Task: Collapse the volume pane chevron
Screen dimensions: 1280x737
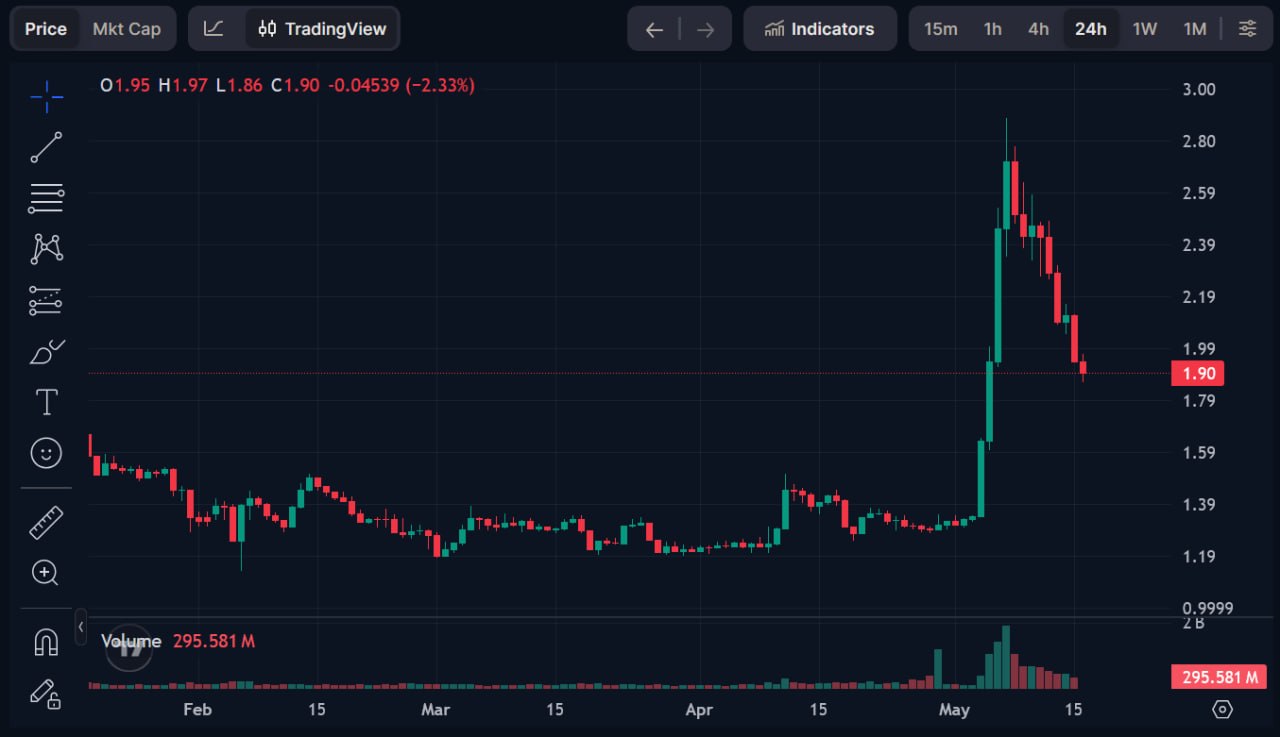Action: tap(81, 627)
